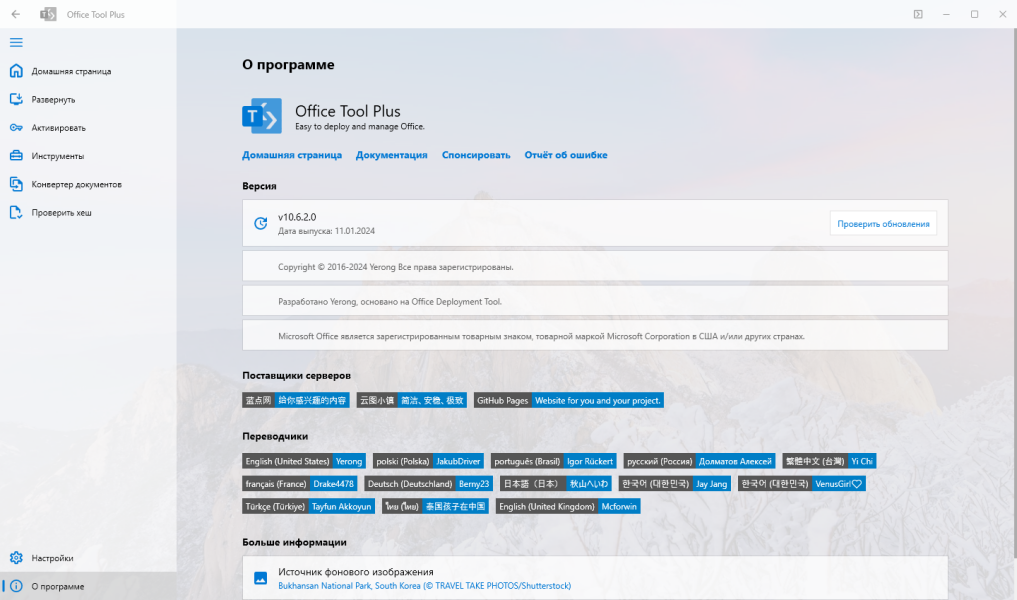Open Bukhansan National Park source link
This screenshot has height=600, width=1017.
[x=425, y=586]
